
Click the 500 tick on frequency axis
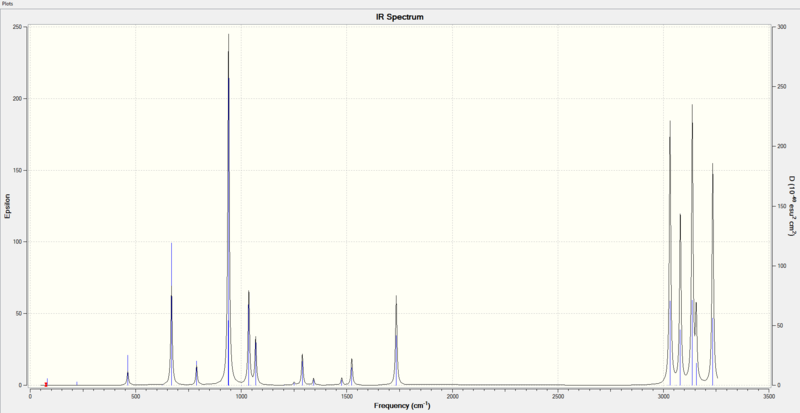coord(135,395)
